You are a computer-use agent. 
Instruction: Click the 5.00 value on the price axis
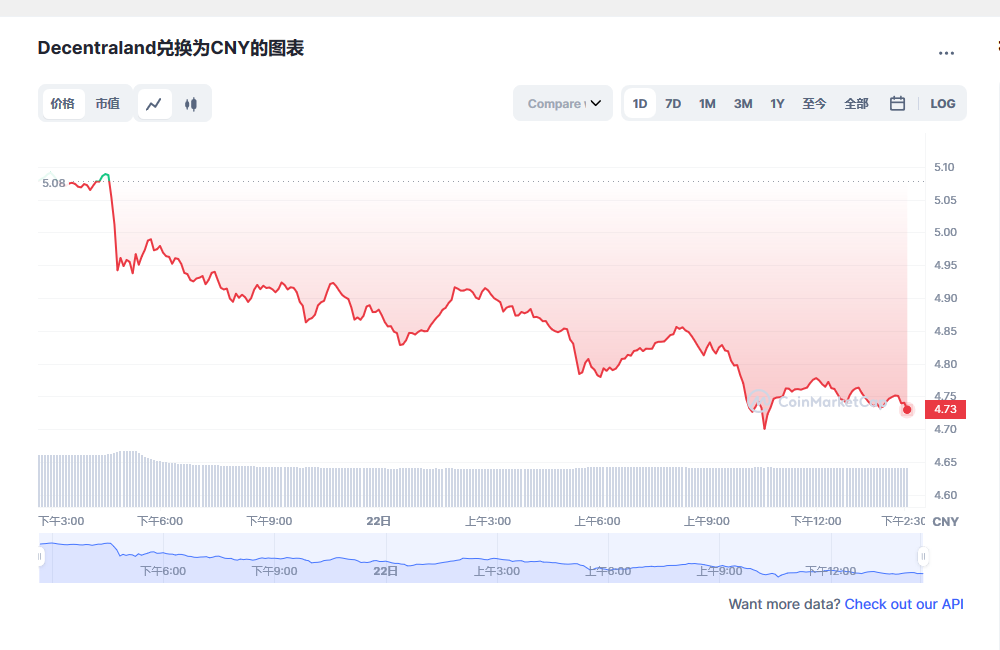click(945, 232)
